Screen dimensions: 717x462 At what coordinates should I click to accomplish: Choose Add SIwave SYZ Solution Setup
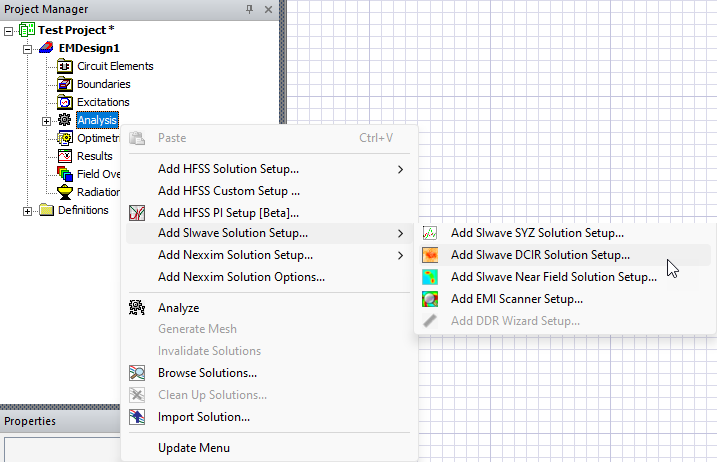(x=565, y=233)
